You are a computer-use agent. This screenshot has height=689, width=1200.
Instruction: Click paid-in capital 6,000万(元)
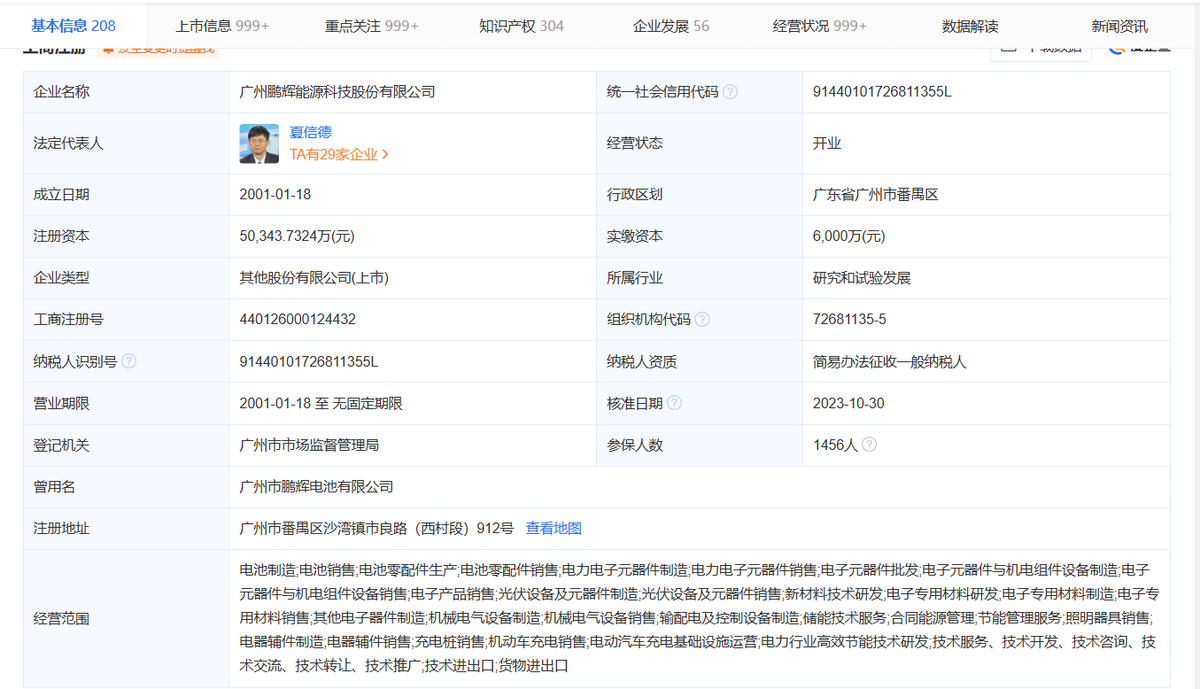click(849, 237)
